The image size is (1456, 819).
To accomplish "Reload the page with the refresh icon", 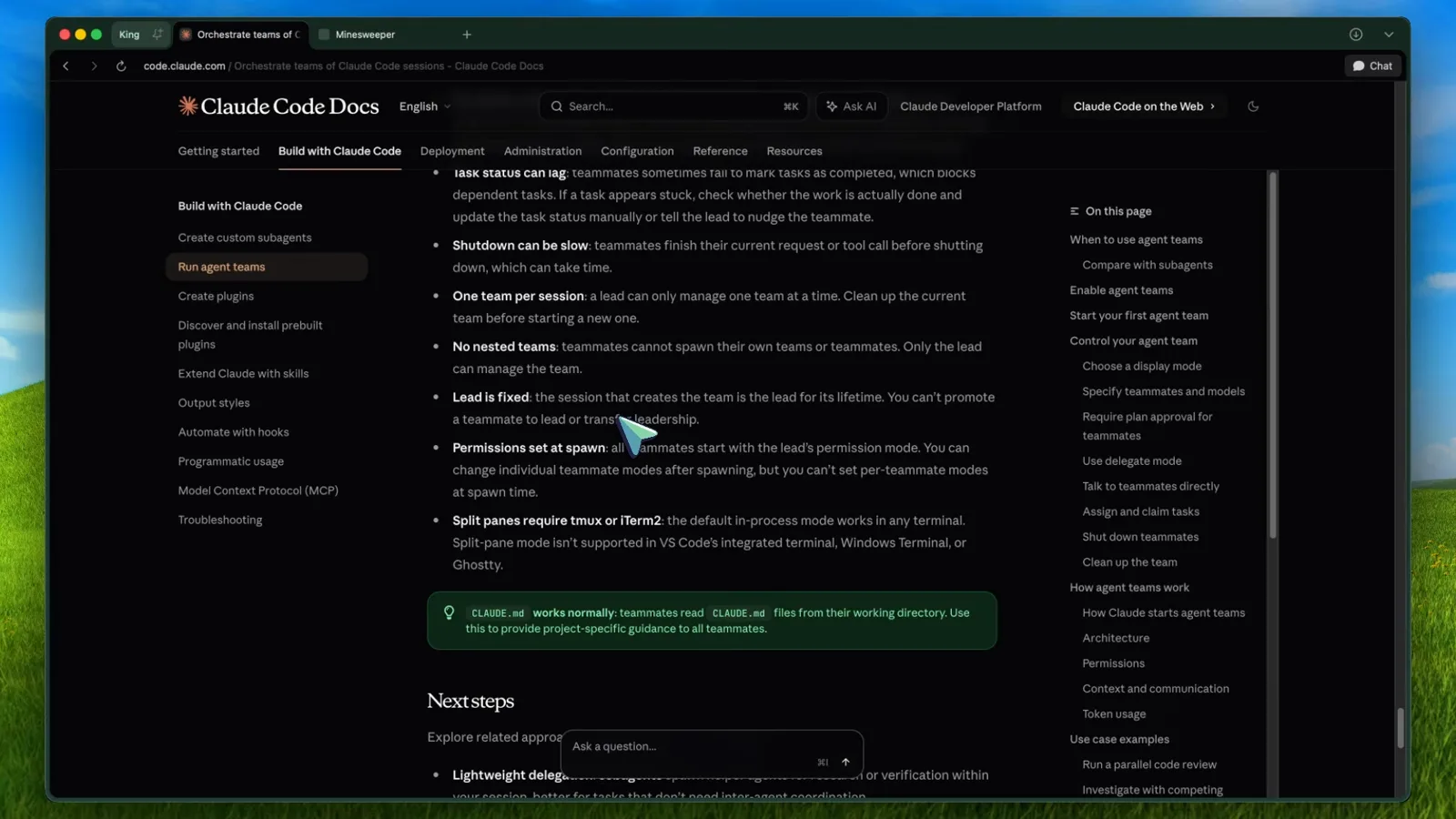I will [x=121, y=66].
